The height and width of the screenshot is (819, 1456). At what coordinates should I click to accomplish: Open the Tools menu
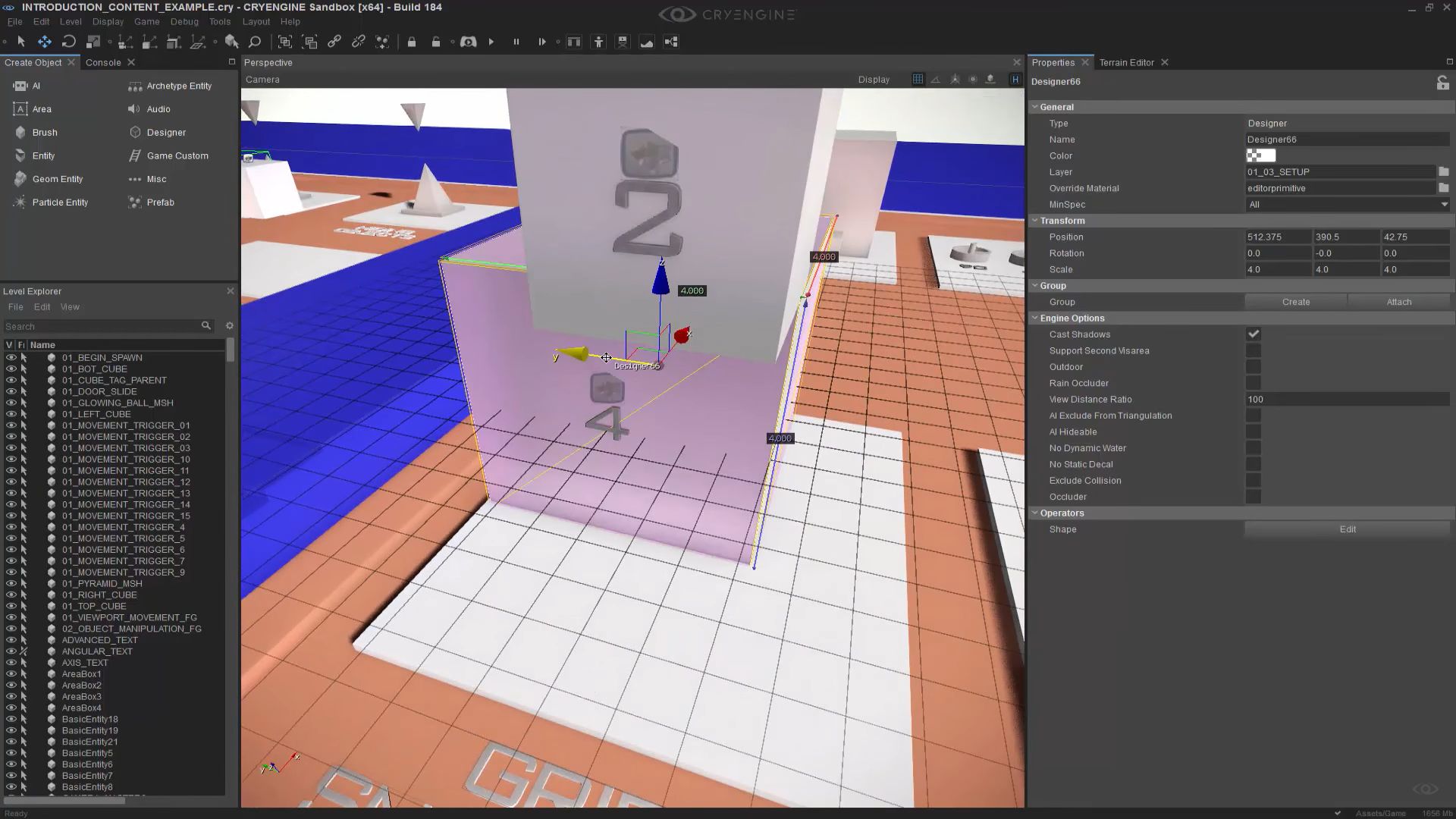point(219,22)
